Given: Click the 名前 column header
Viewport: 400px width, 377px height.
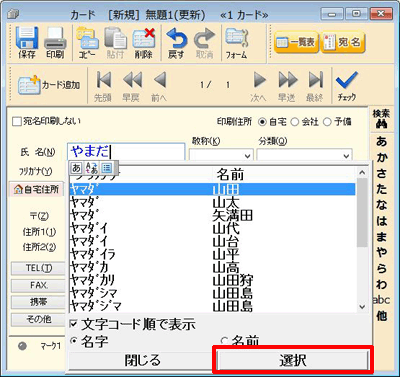Looking at the screenshot, I should point(230,174).
